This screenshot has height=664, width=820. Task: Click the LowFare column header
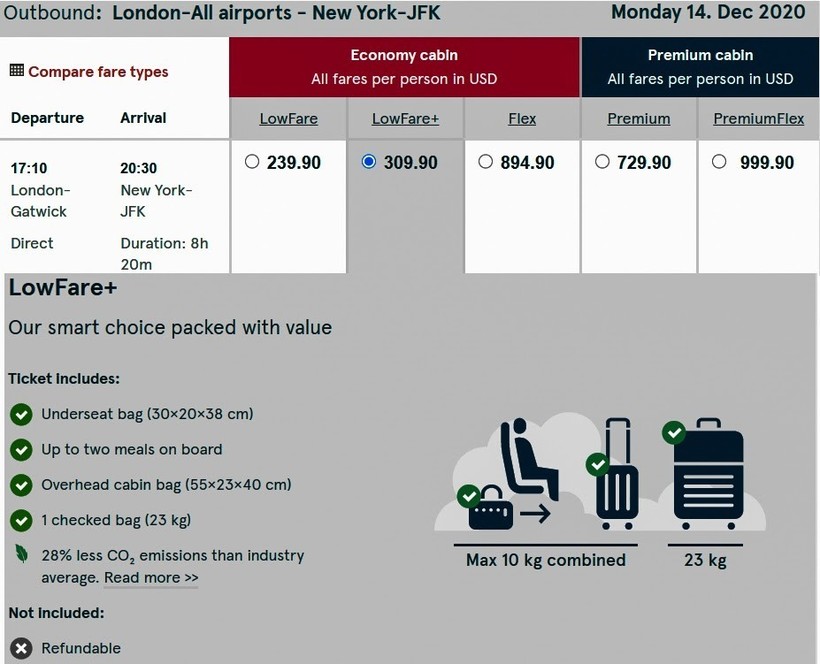(x=288, y=119)
